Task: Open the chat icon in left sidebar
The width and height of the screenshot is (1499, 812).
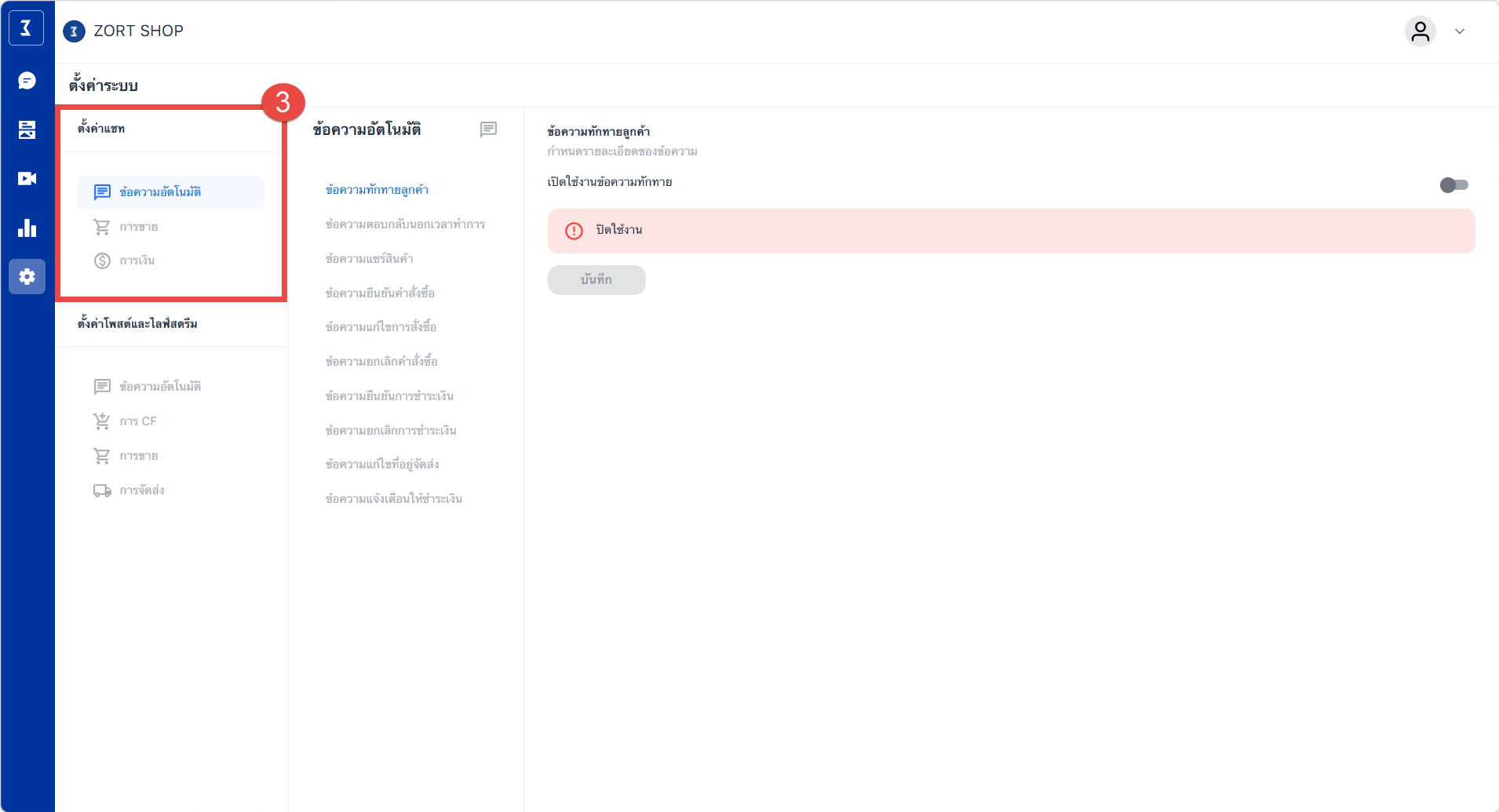Action: [27, 81]
